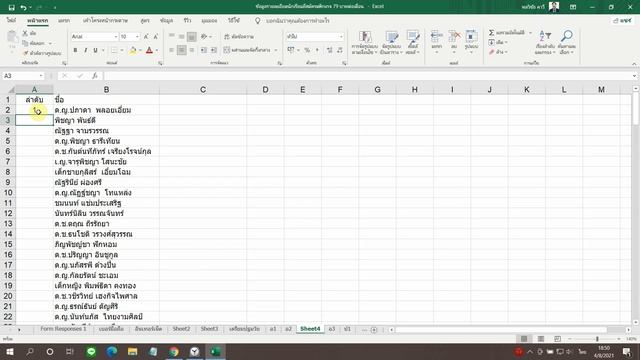This screenshot has height=360, width=640.
Task: Click the Decrease Decimal icon
Action: point(340,50)
